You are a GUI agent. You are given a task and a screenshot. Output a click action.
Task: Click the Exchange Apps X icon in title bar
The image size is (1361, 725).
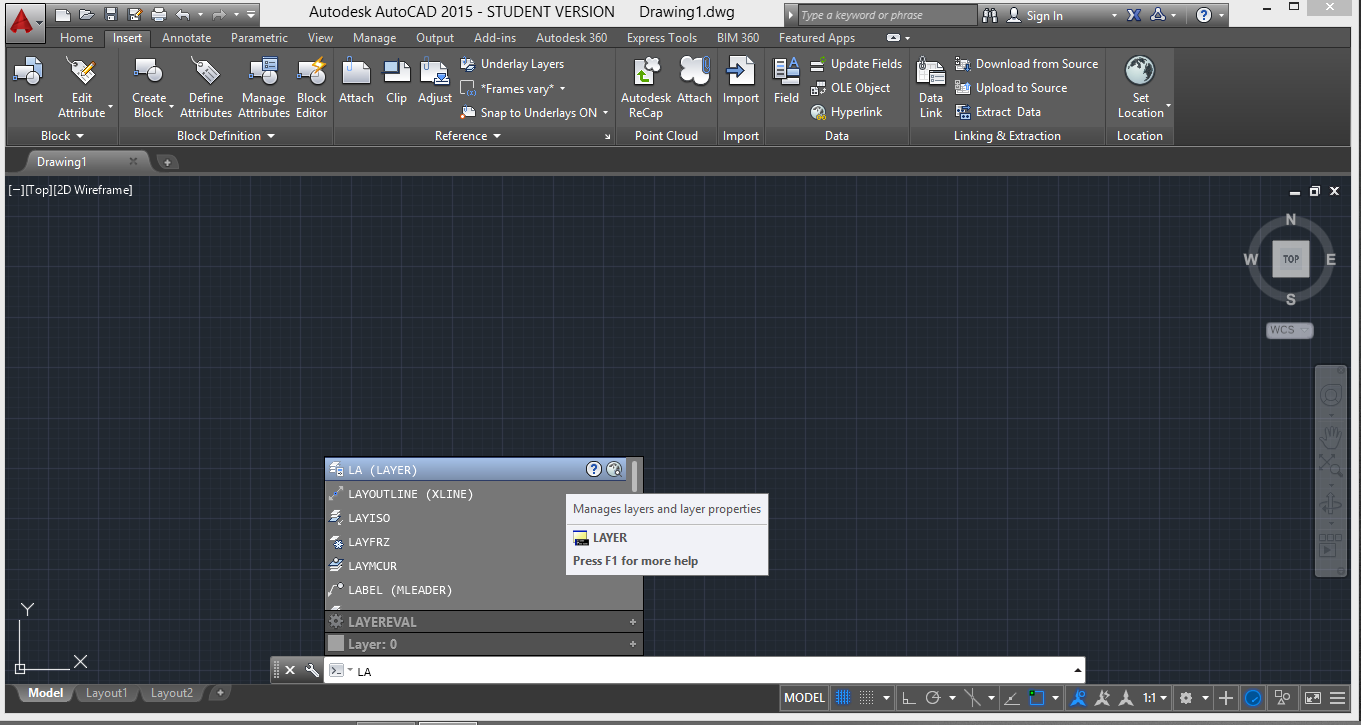1133,15
